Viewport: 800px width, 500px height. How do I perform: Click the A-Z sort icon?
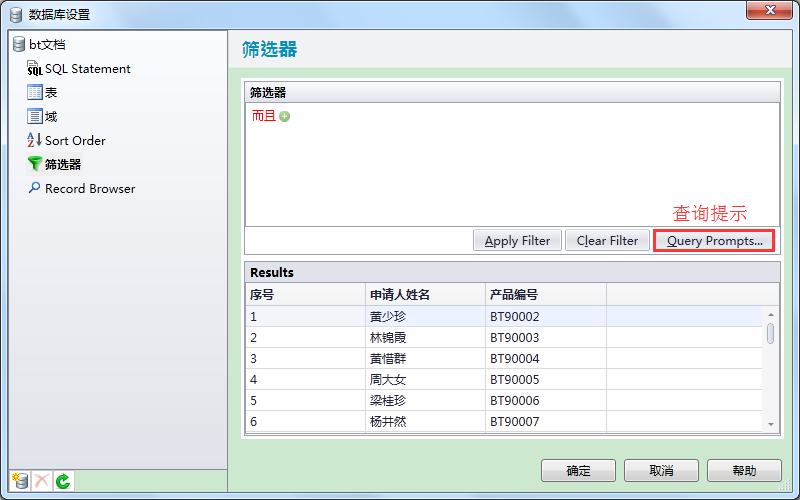[x=35, y=140]
